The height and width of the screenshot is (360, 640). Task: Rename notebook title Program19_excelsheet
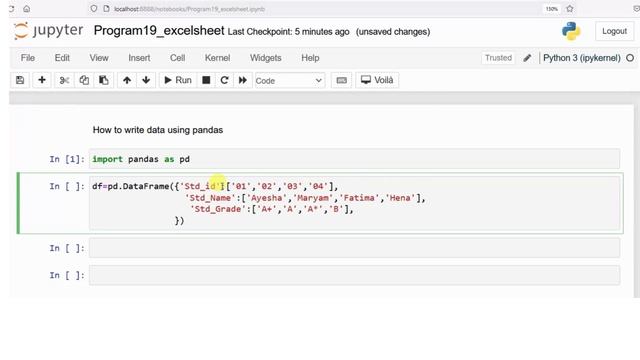tap(159, 31)
